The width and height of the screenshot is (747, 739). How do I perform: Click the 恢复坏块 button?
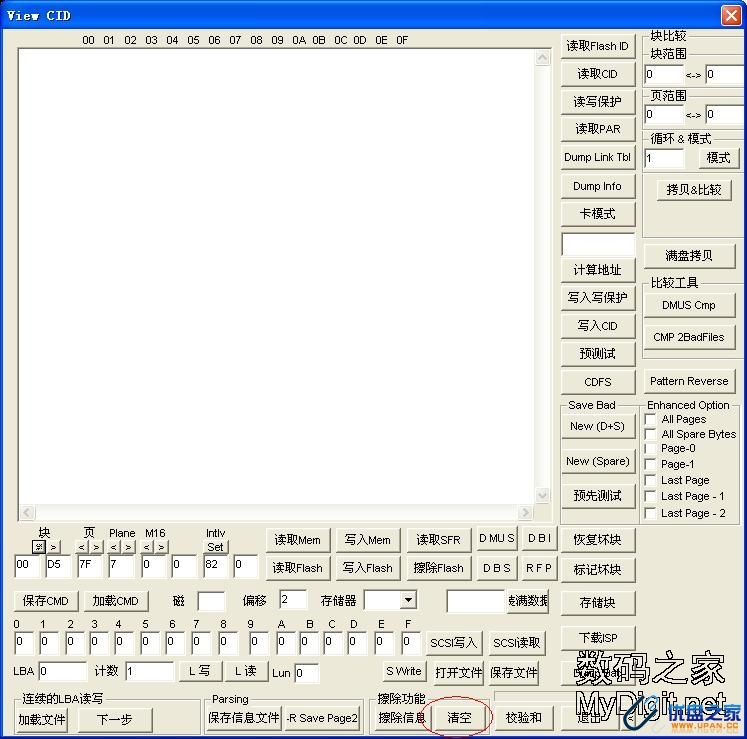click(x=598, y=540)
